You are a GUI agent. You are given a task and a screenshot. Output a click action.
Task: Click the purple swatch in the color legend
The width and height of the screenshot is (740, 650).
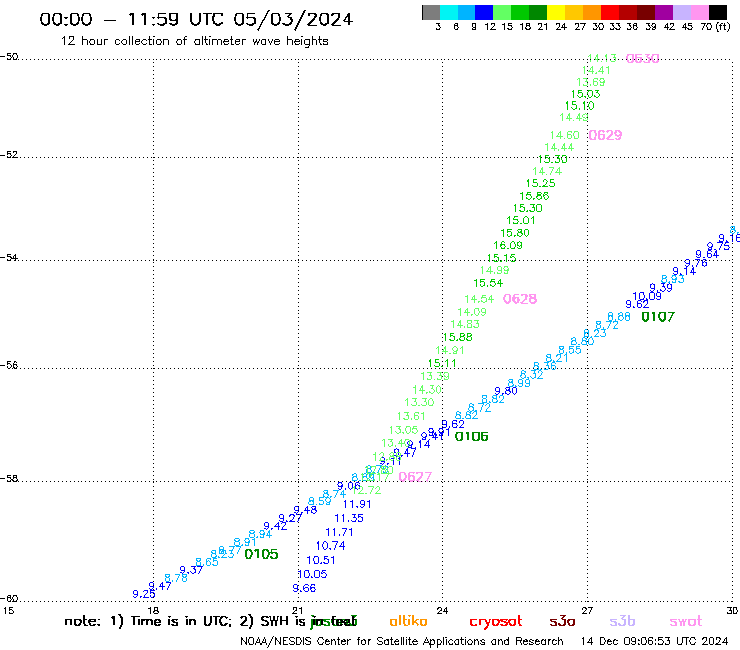664,12
